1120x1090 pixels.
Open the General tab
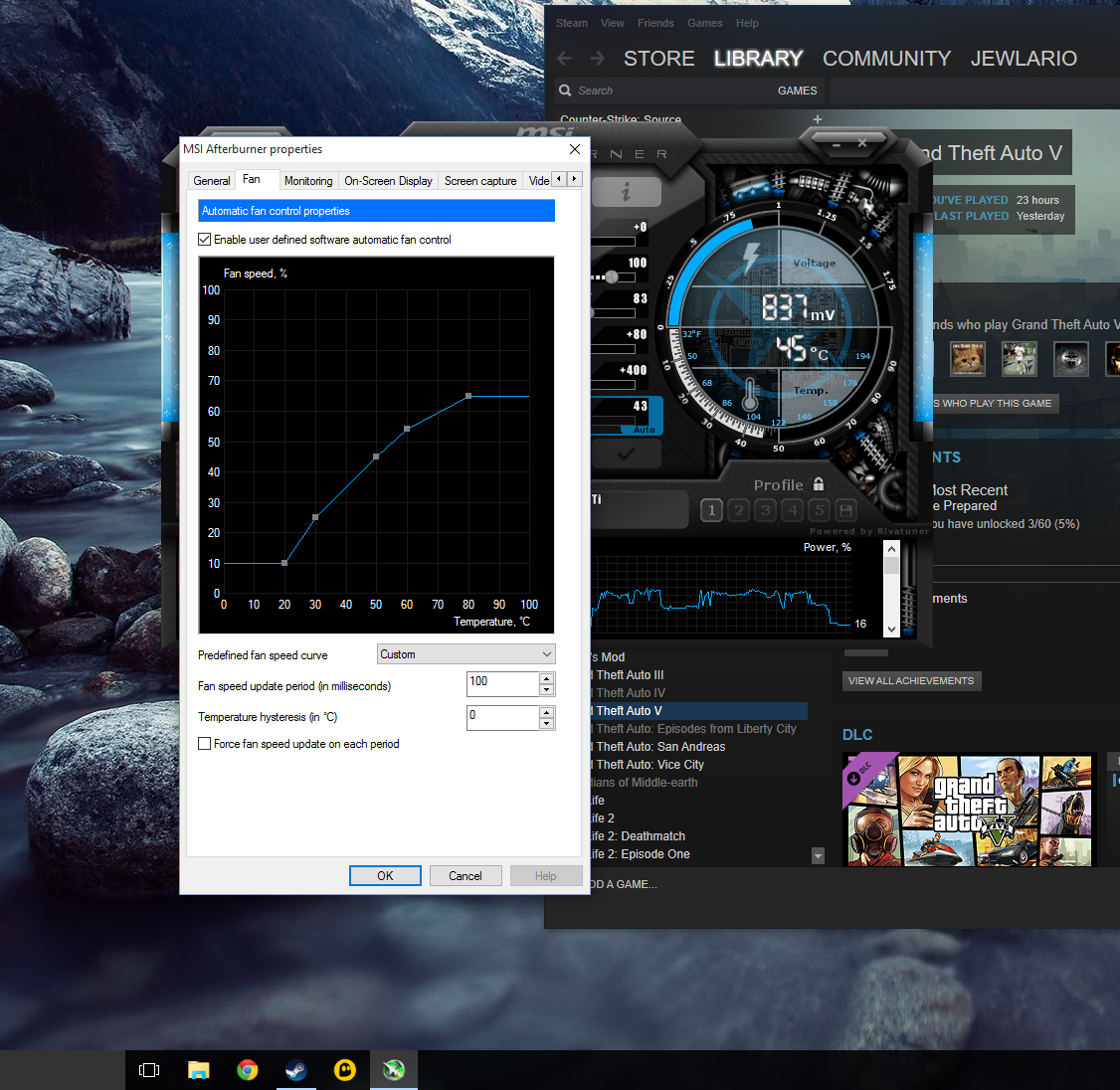(212, 181)
